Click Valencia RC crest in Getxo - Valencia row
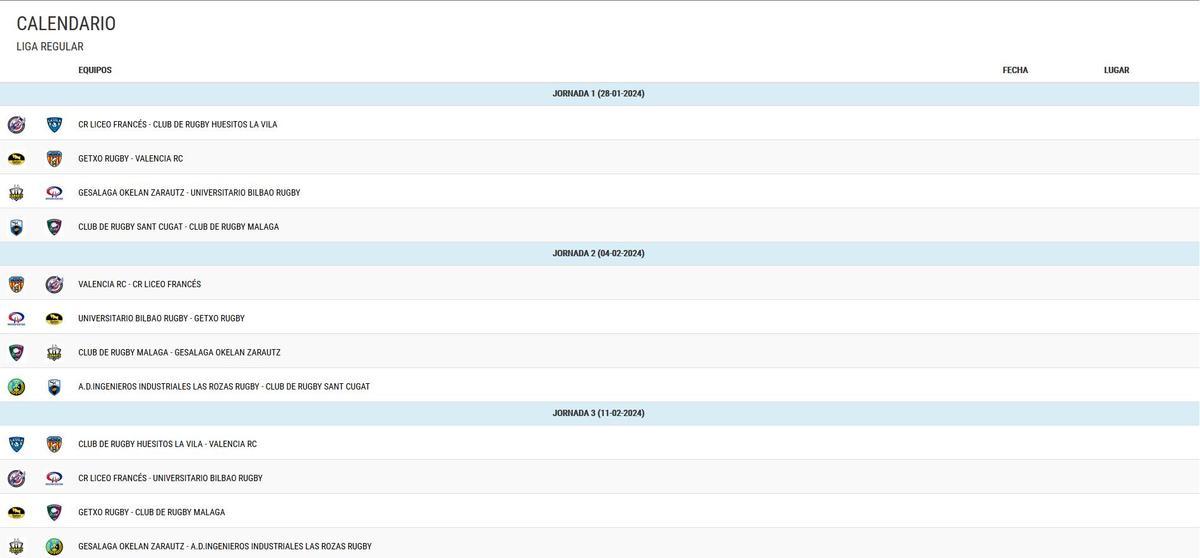The width and height of the screenshot is (1200, 558). 54,159
